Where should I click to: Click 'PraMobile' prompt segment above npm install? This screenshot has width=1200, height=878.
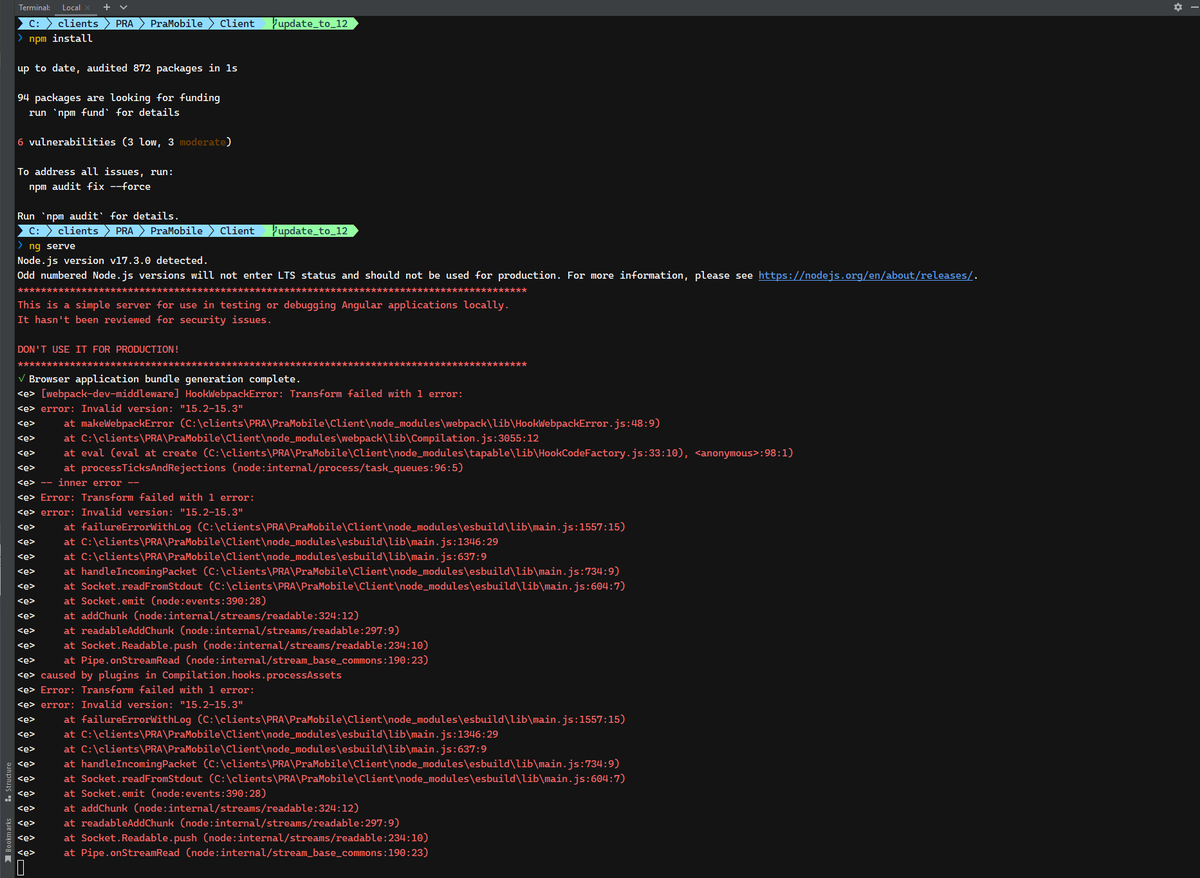point(176,23)
